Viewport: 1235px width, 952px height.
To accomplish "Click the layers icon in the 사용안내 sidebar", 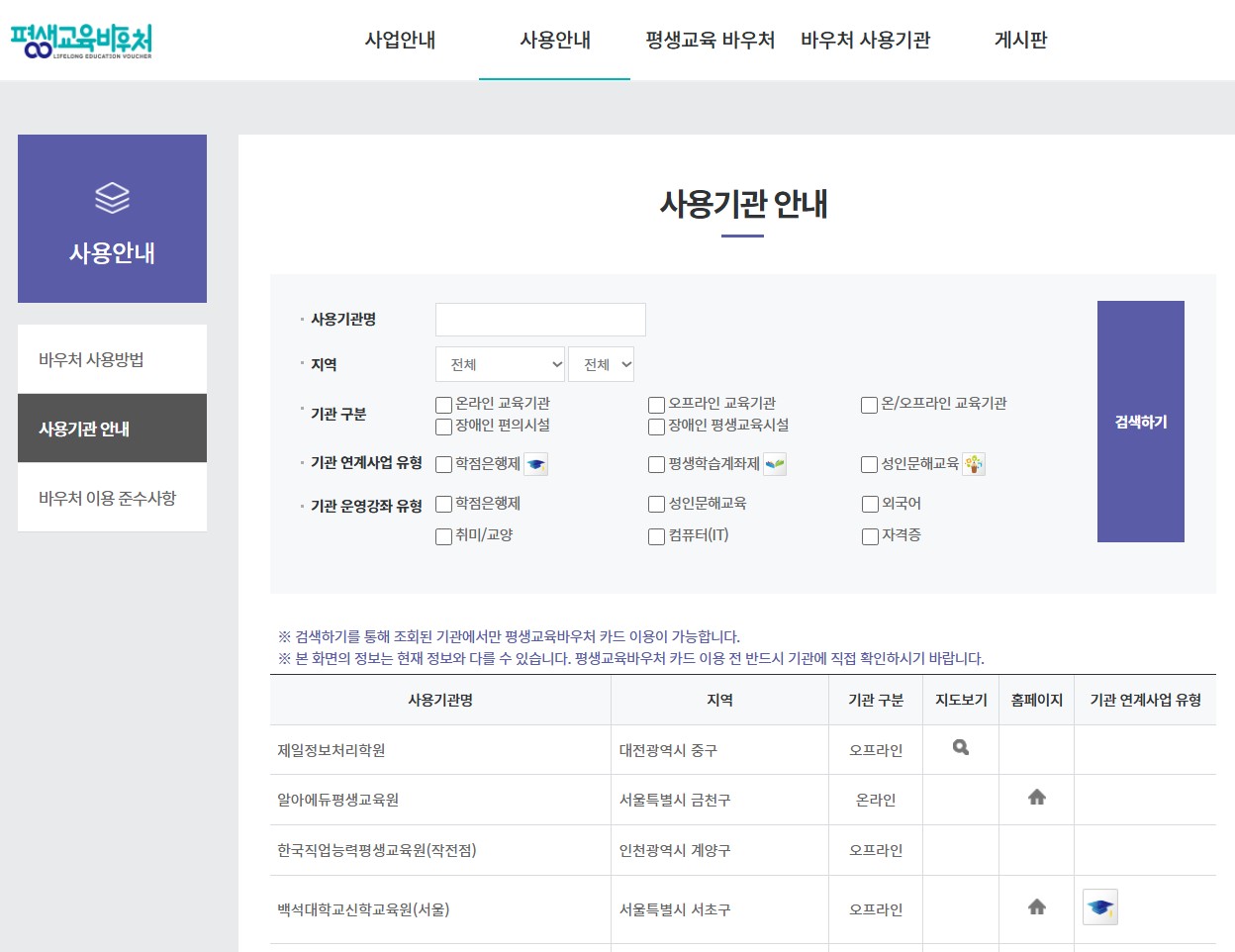I will click(x=112, y=196).
